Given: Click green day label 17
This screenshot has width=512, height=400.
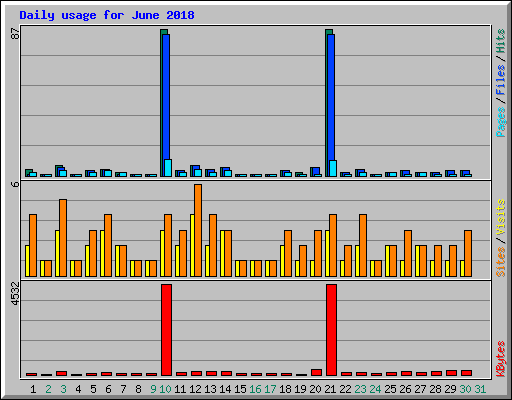Looking at the screenshot, I should pyautogui.click(x=270, y=389).
